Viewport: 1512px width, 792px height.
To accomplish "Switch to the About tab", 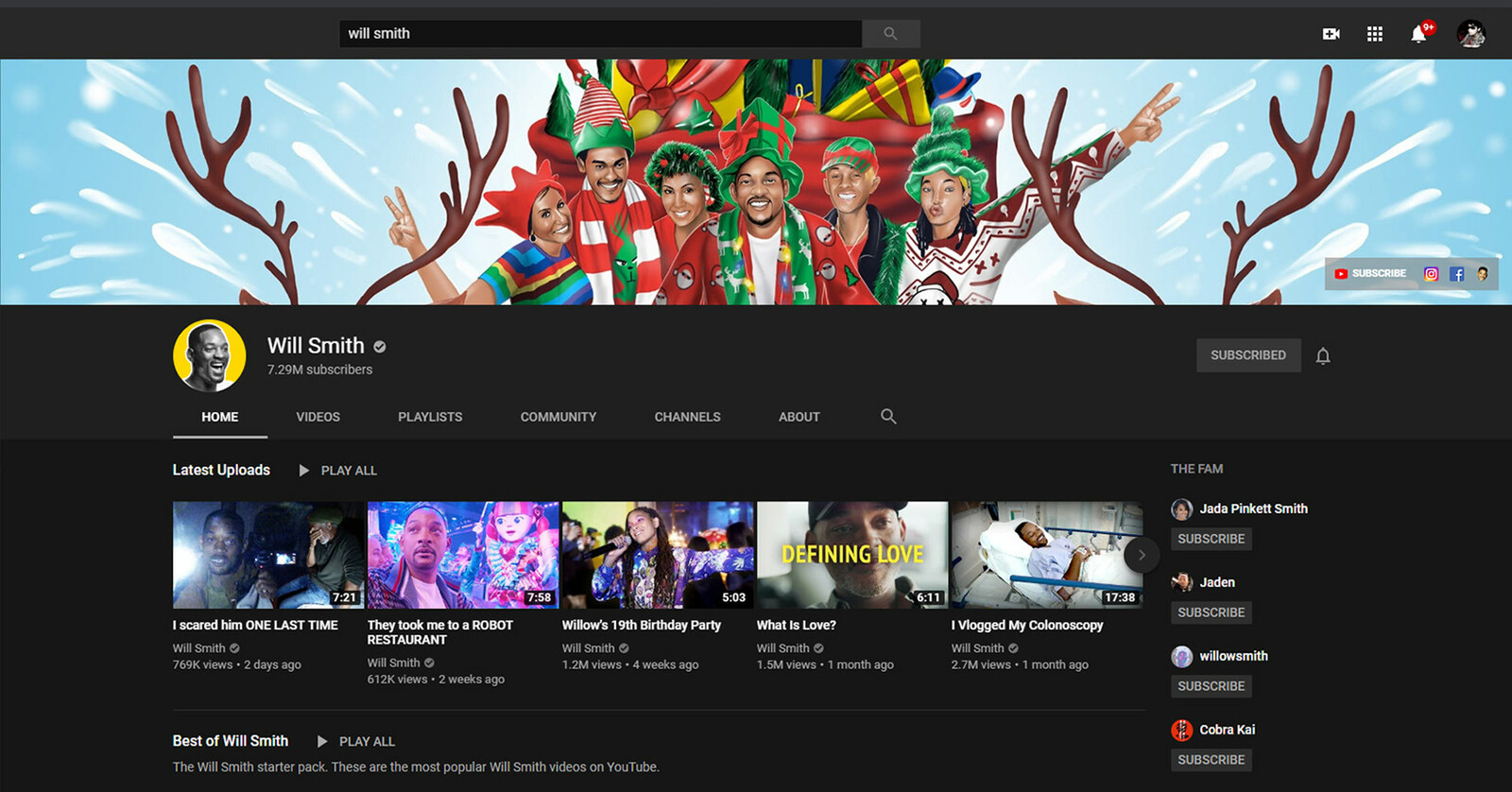I will tap(799, 417).
